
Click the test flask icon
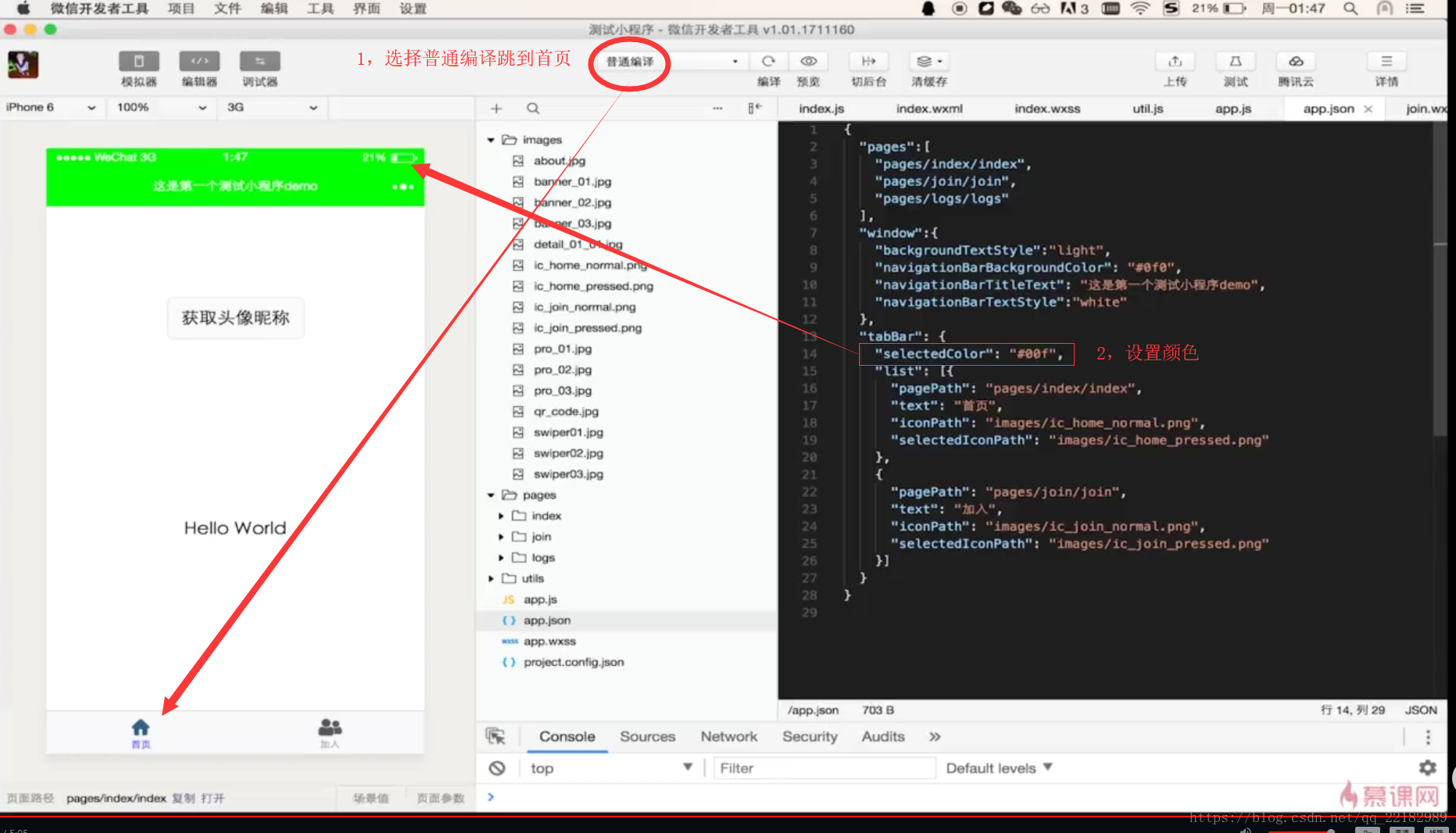coord(1236,61)
